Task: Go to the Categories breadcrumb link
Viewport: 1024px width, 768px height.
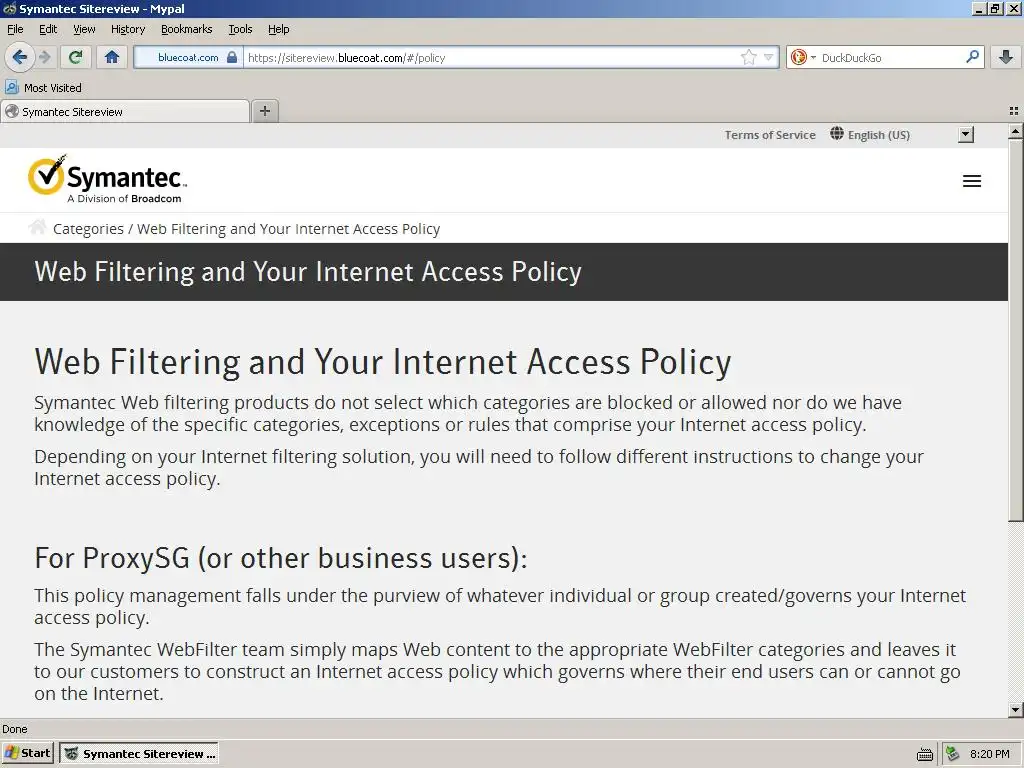Action: 88,229
